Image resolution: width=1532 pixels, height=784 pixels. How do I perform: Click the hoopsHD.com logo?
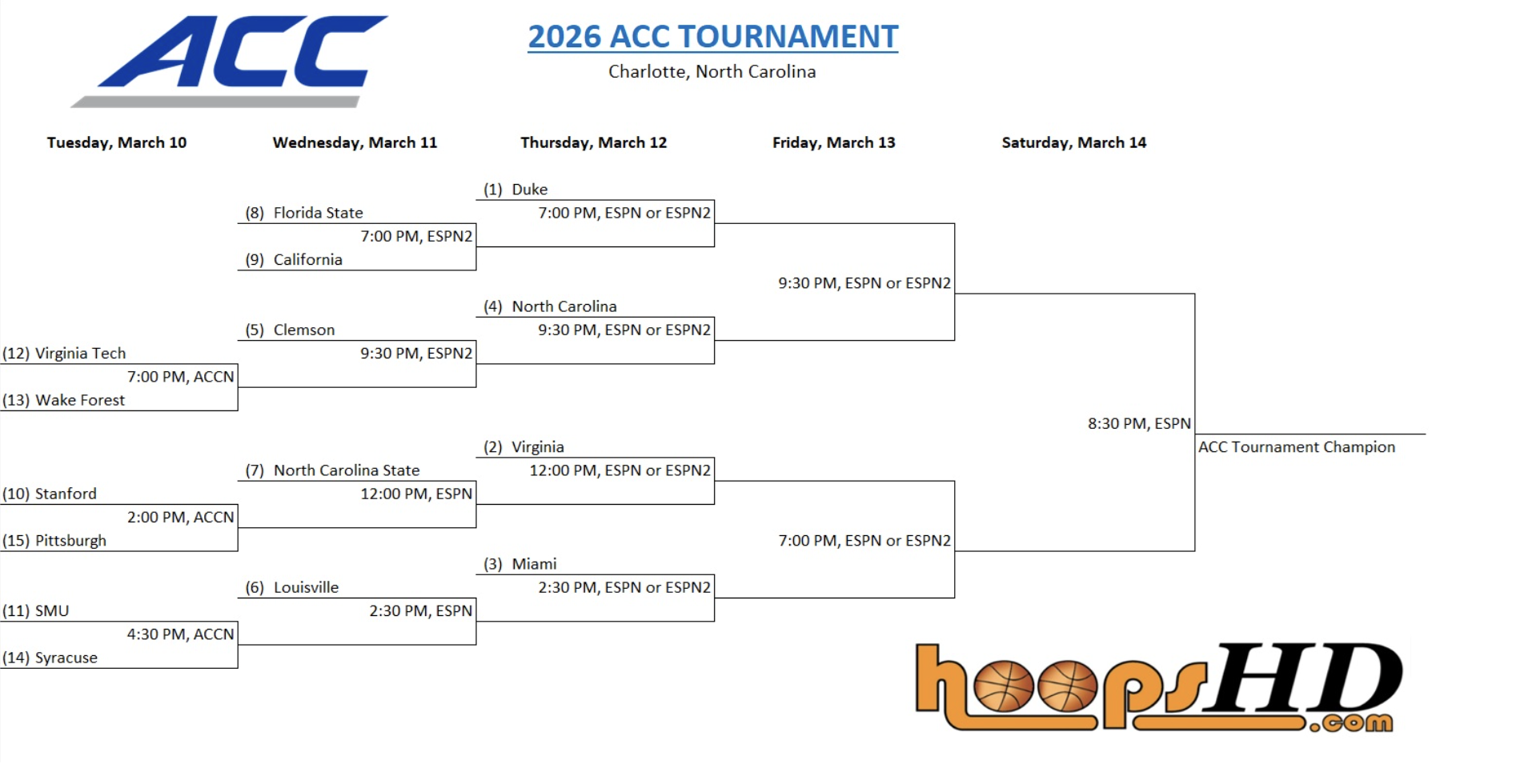(x=1157, y=686)
